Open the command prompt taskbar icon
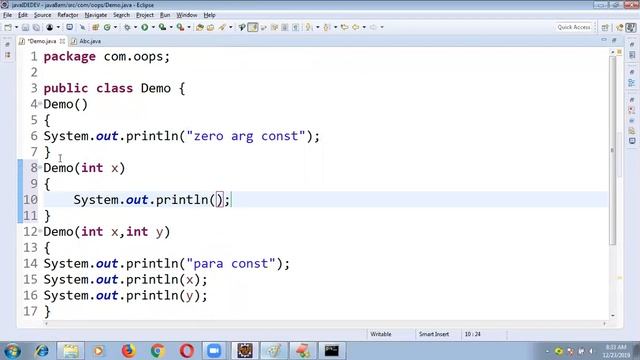Image resolution: width=640 pixels, height=360 pixels. point(331,351)
